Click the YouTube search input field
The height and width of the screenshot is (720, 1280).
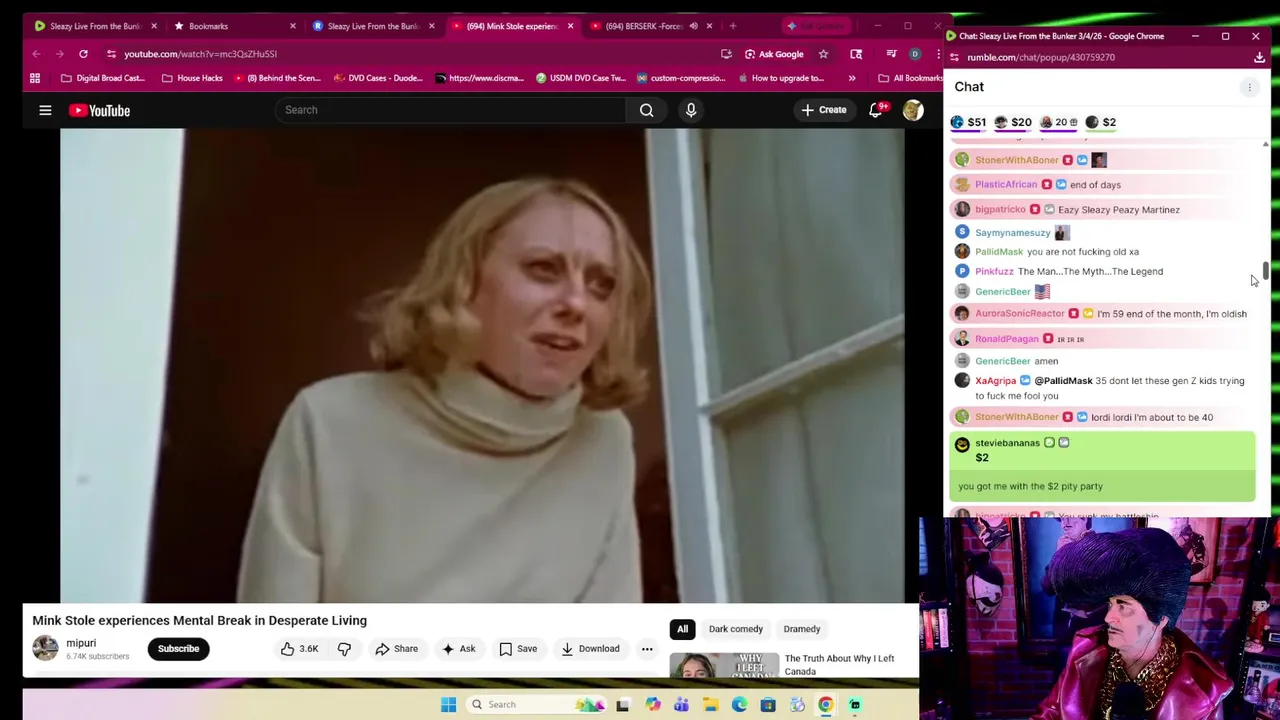450,110
